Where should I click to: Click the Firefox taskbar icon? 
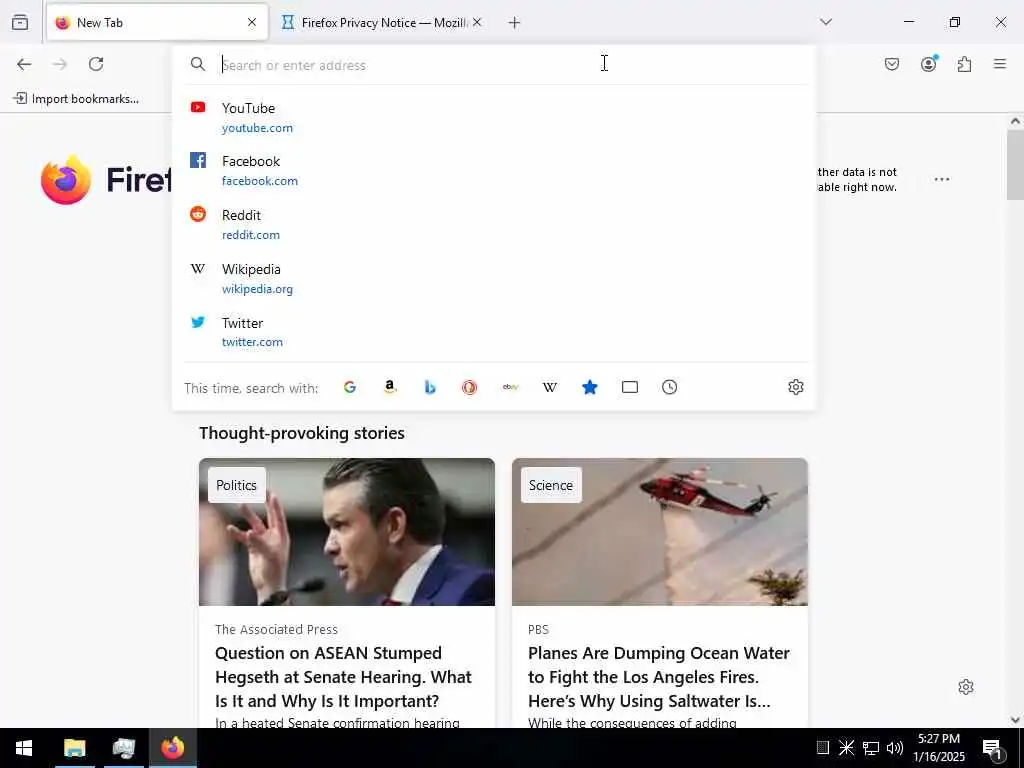[x=173, y=748]
